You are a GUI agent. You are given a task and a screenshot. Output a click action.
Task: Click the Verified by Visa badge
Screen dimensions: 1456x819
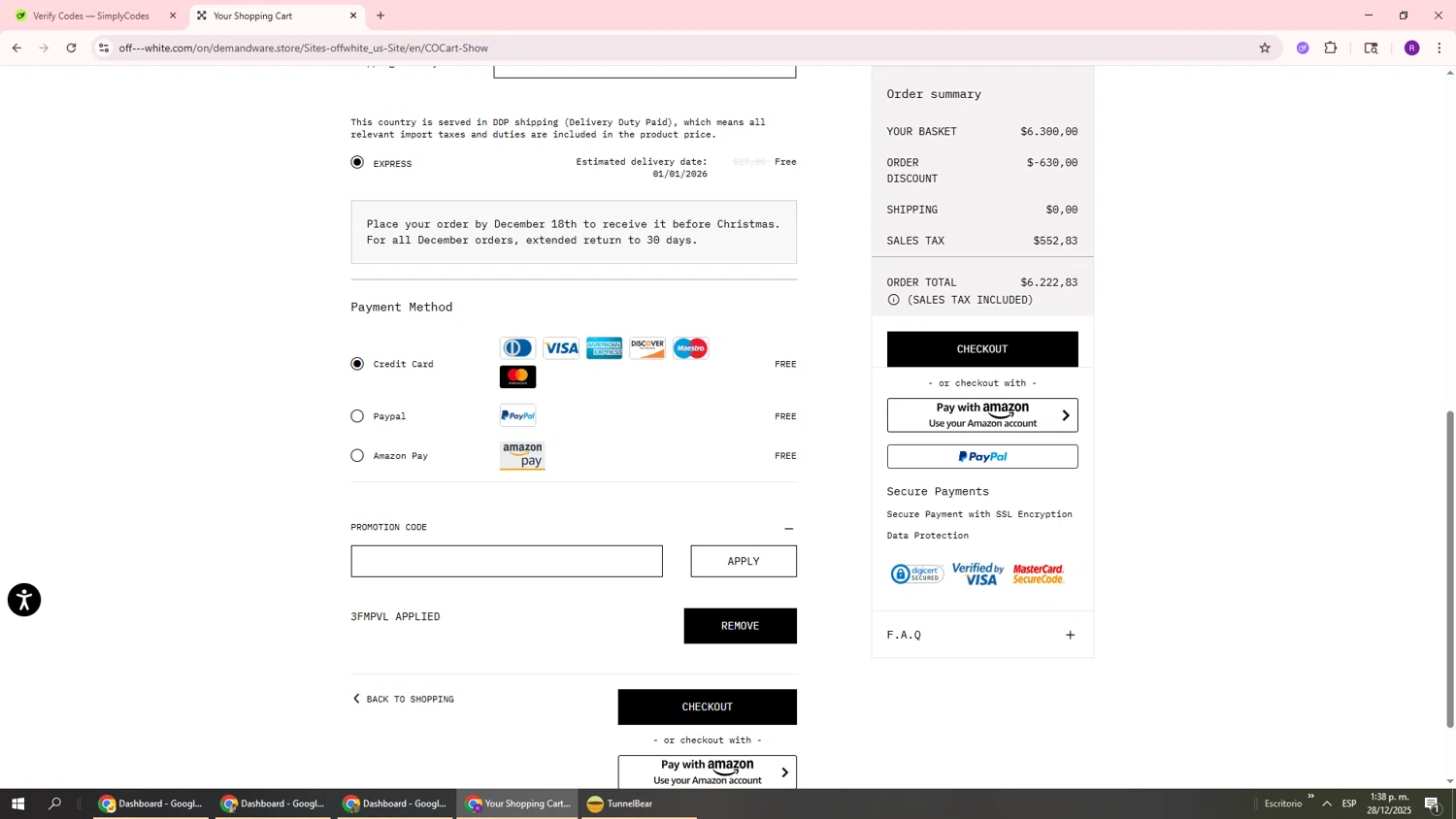(977, 573)
